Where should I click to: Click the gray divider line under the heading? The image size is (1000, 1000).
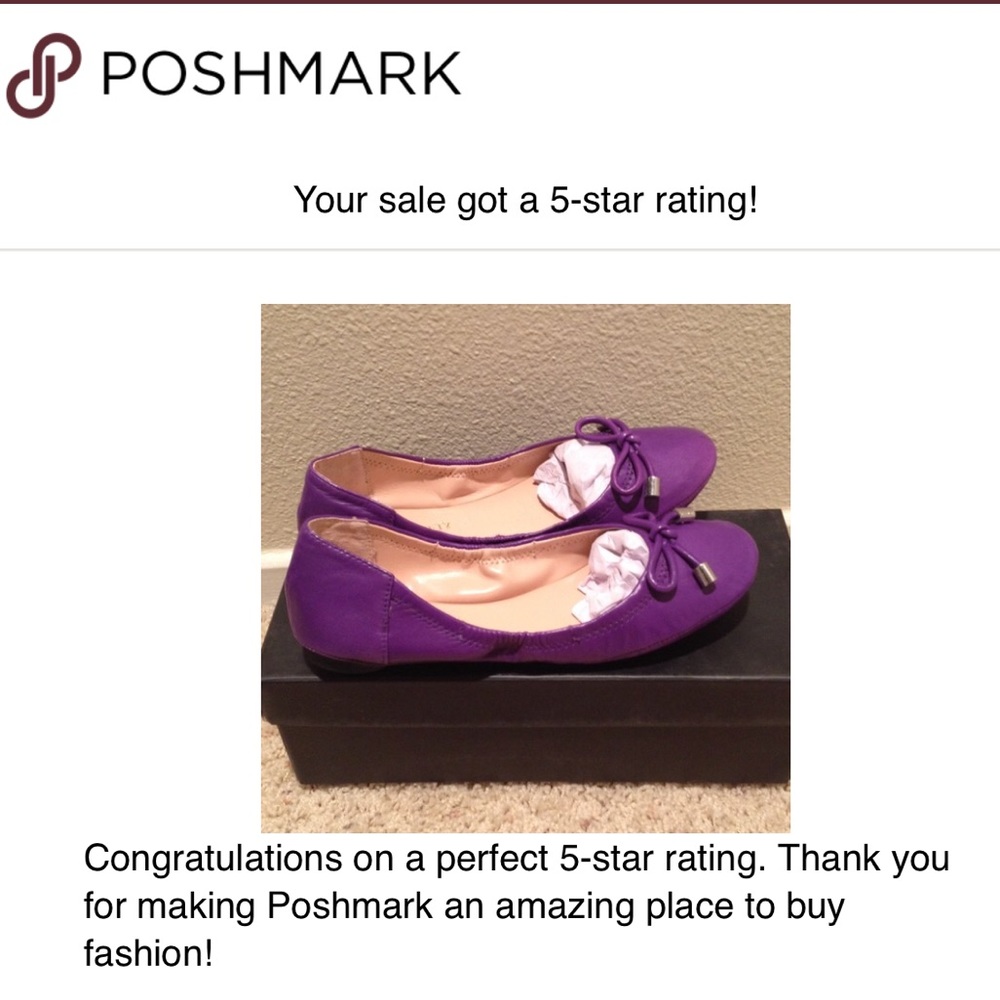click(500, 250)
